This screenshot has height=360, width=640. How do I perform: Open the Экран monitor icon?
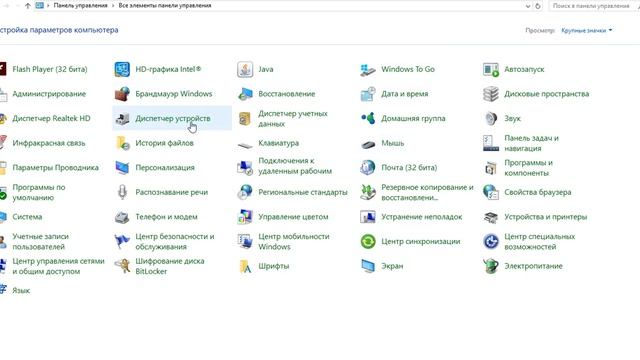point(368,266)
